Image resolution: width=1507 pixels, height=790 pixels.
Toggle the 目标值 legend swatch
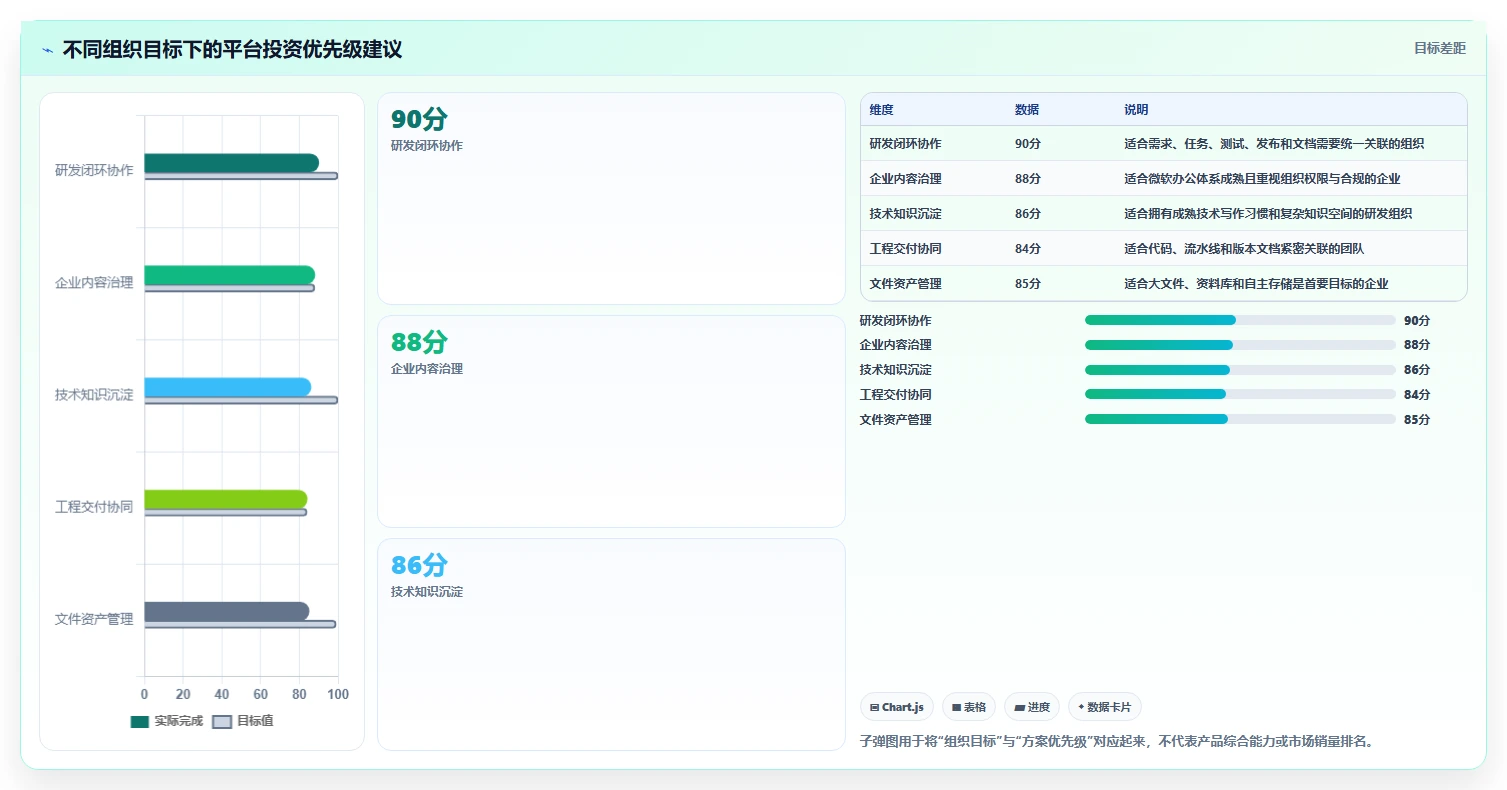pyautogui.click(x=222, y=721)
